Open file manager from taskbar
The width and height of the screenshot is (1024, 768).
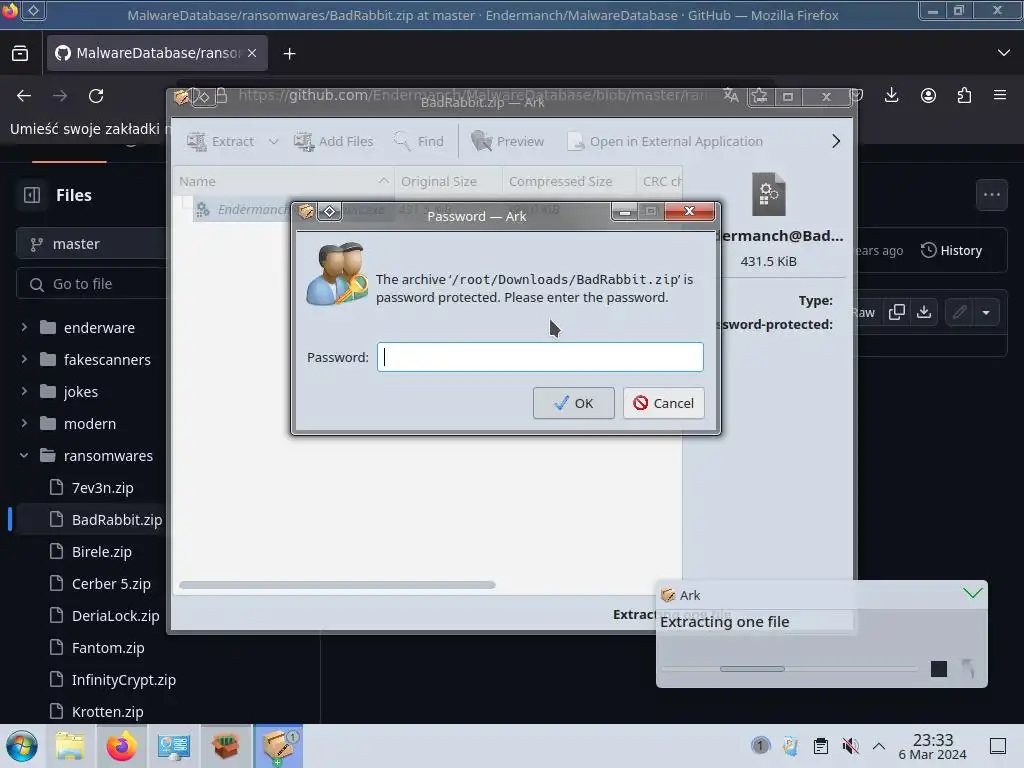coord(70,746)
